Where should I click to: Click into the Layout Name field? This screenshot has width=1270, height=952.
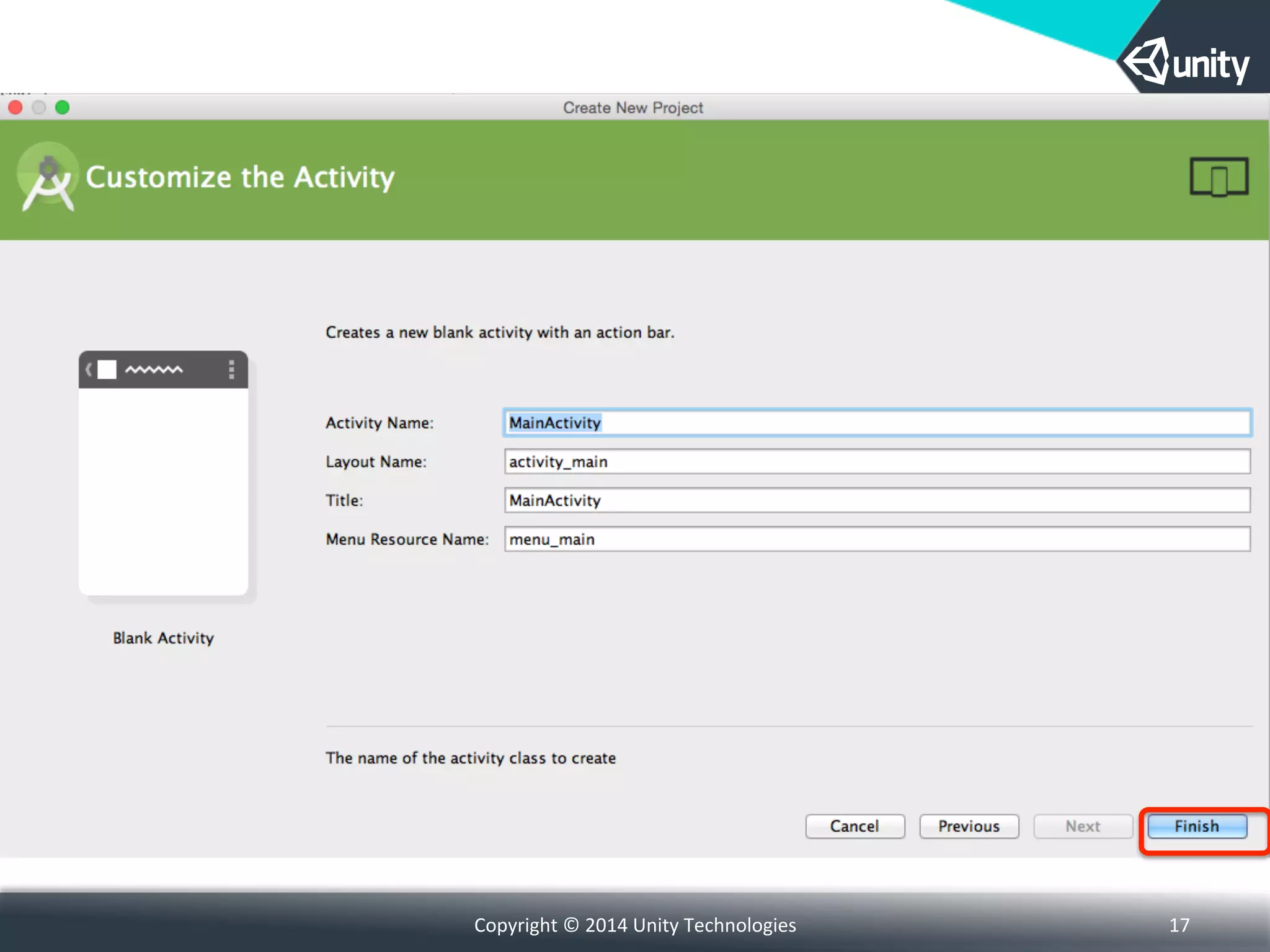(877, 462)
